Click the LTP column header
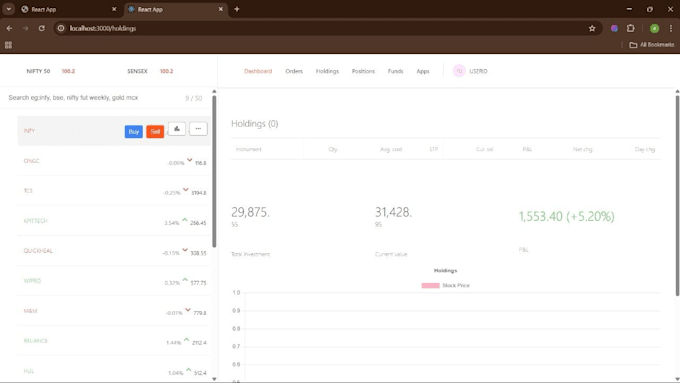Screen dimensions: 680x383 434,149
